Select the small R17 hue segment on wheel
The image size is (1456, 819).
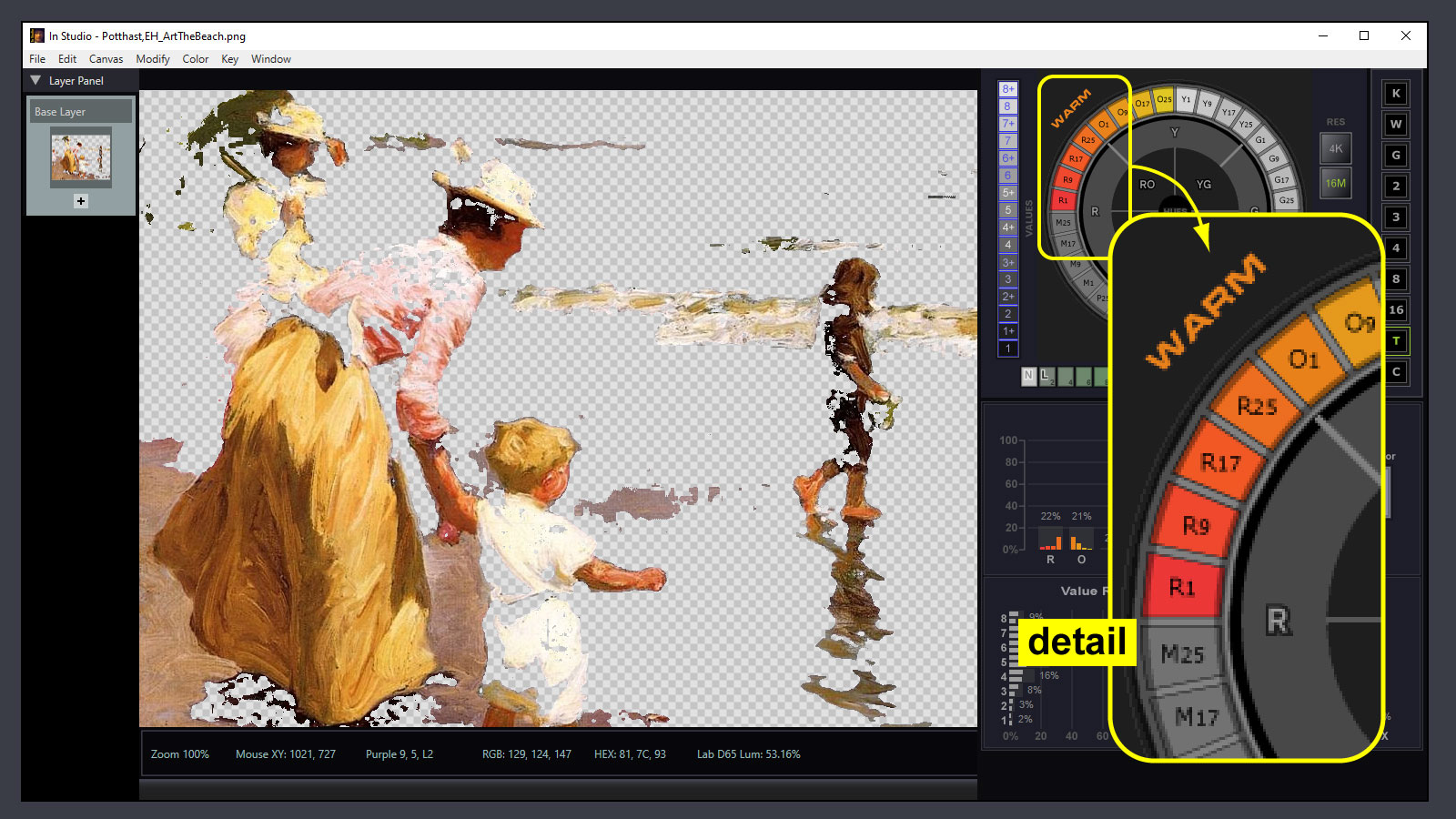tap(1077, 158)
